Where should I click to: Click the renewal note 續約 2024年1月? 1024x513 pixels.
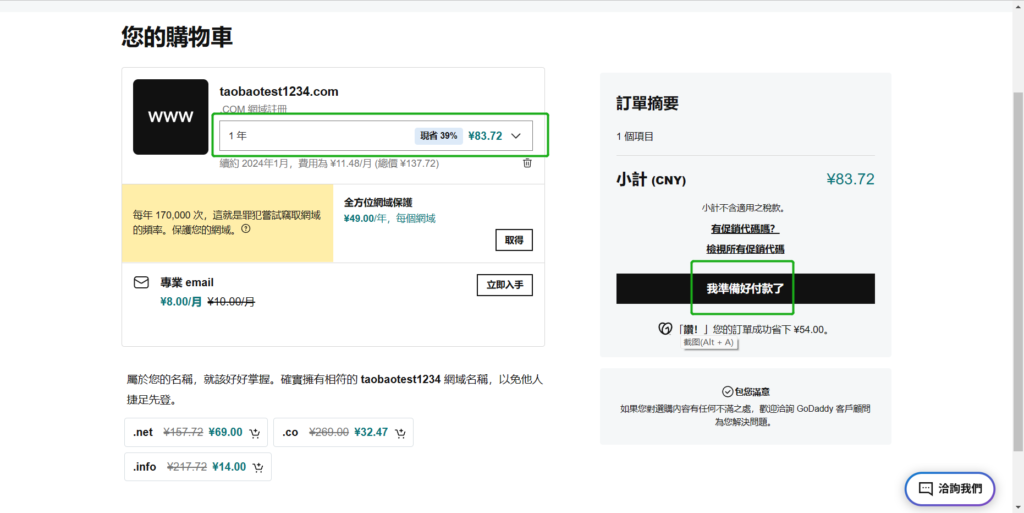click(329, 164)
